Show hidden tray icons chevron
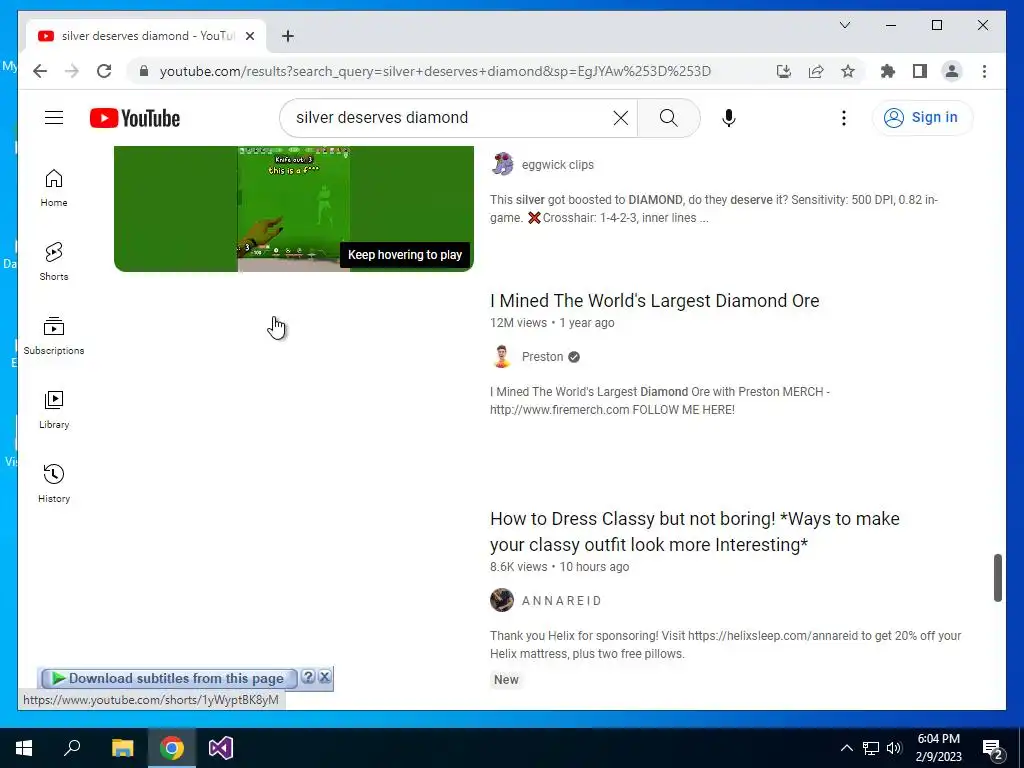The width and height of the screenshot is (1024, 768). click(x=846, y=748)
